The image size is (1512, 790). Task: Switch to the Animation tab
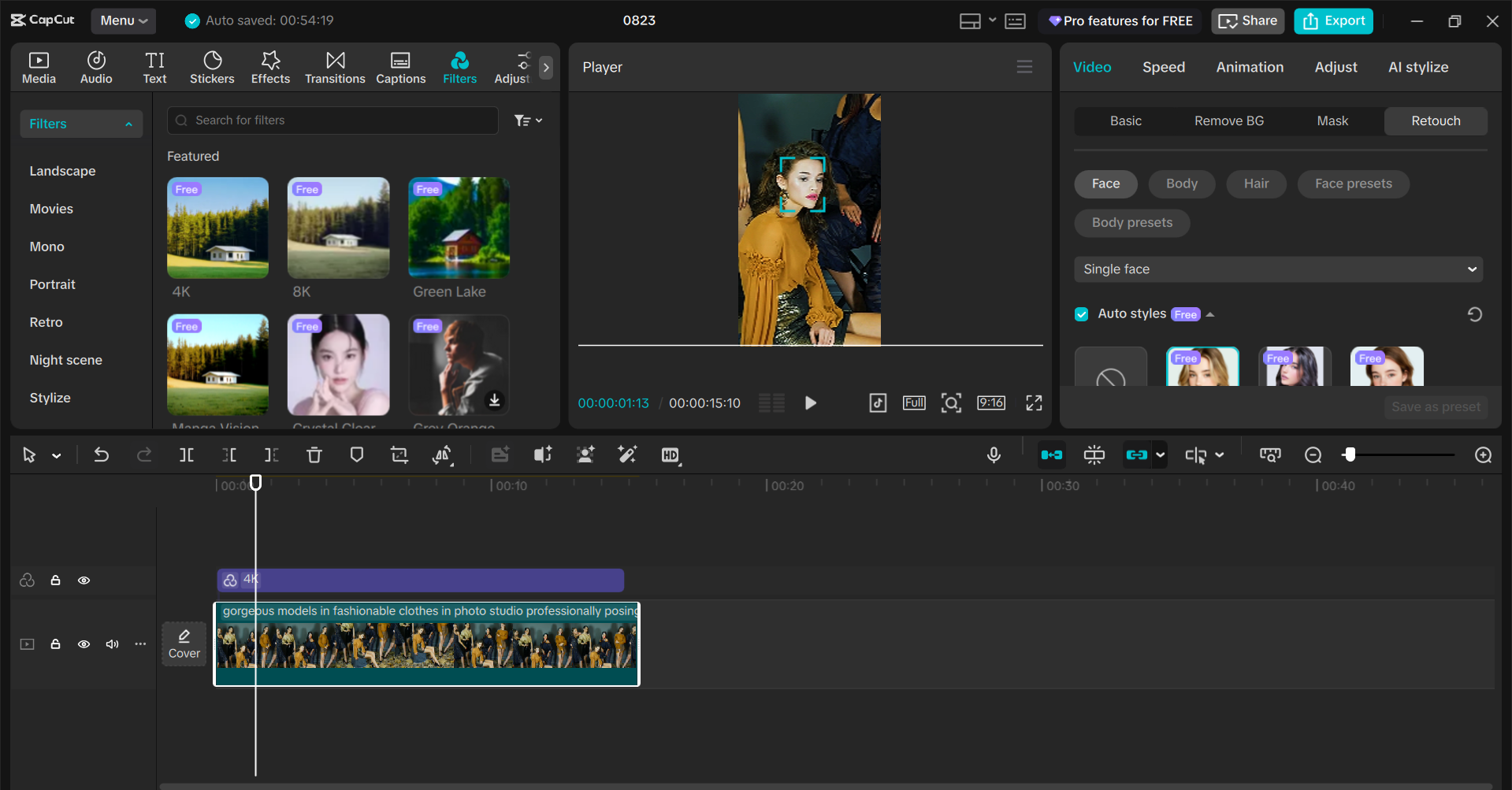pos(1249,67)
